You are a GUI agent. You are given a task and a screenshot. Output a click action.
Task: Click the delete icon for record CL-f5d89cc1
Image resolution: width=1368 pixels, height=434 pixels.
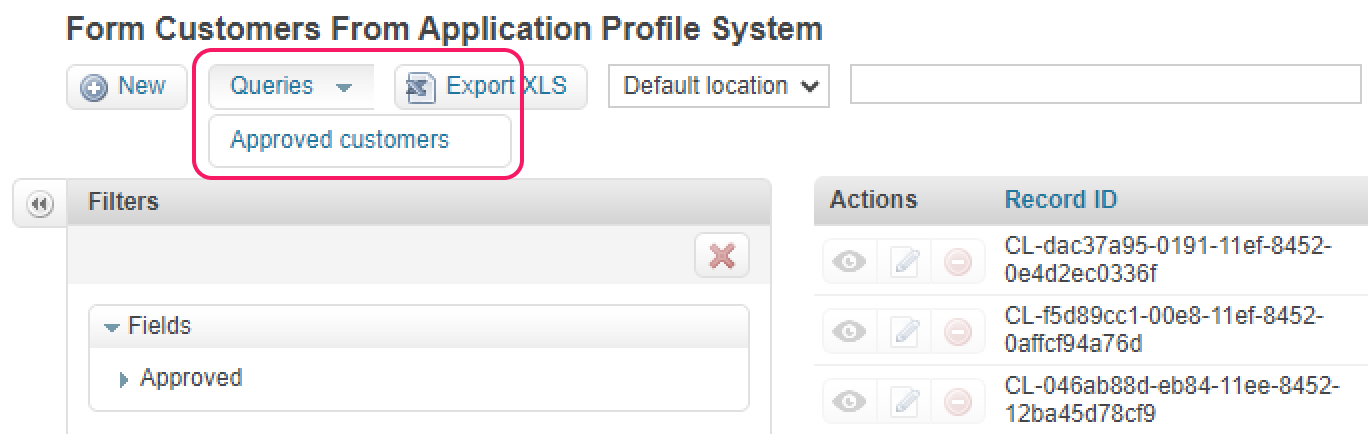(957, 331)
